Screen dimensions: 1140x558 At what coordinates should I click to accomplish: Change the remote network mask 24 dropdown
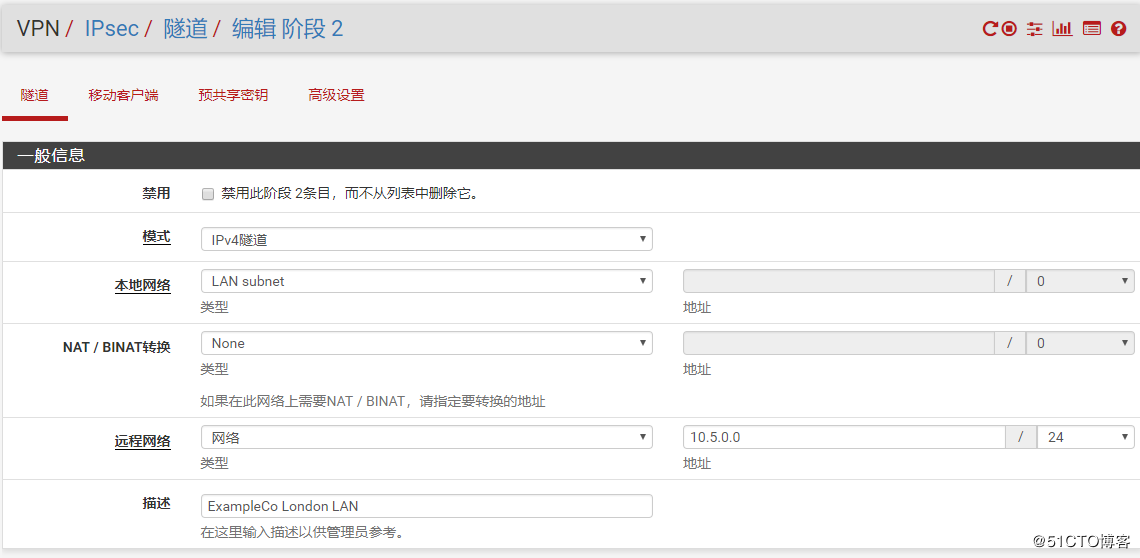click(1085, 437)
